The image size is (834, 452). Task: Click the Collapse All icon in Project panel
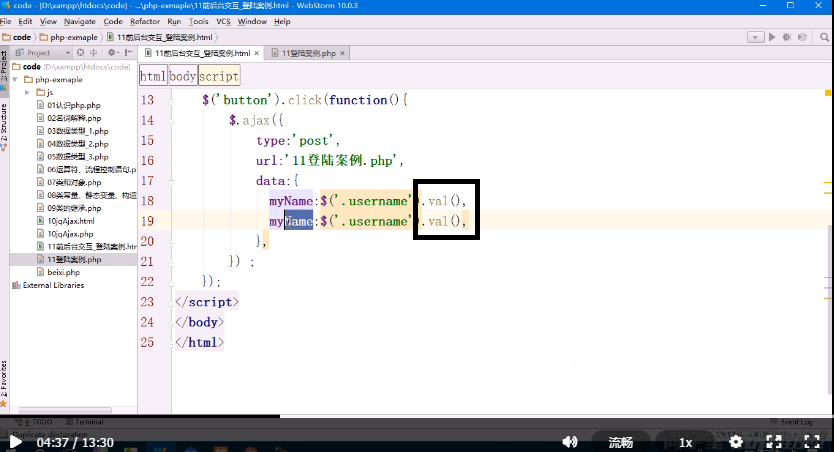tap(94, 53)
